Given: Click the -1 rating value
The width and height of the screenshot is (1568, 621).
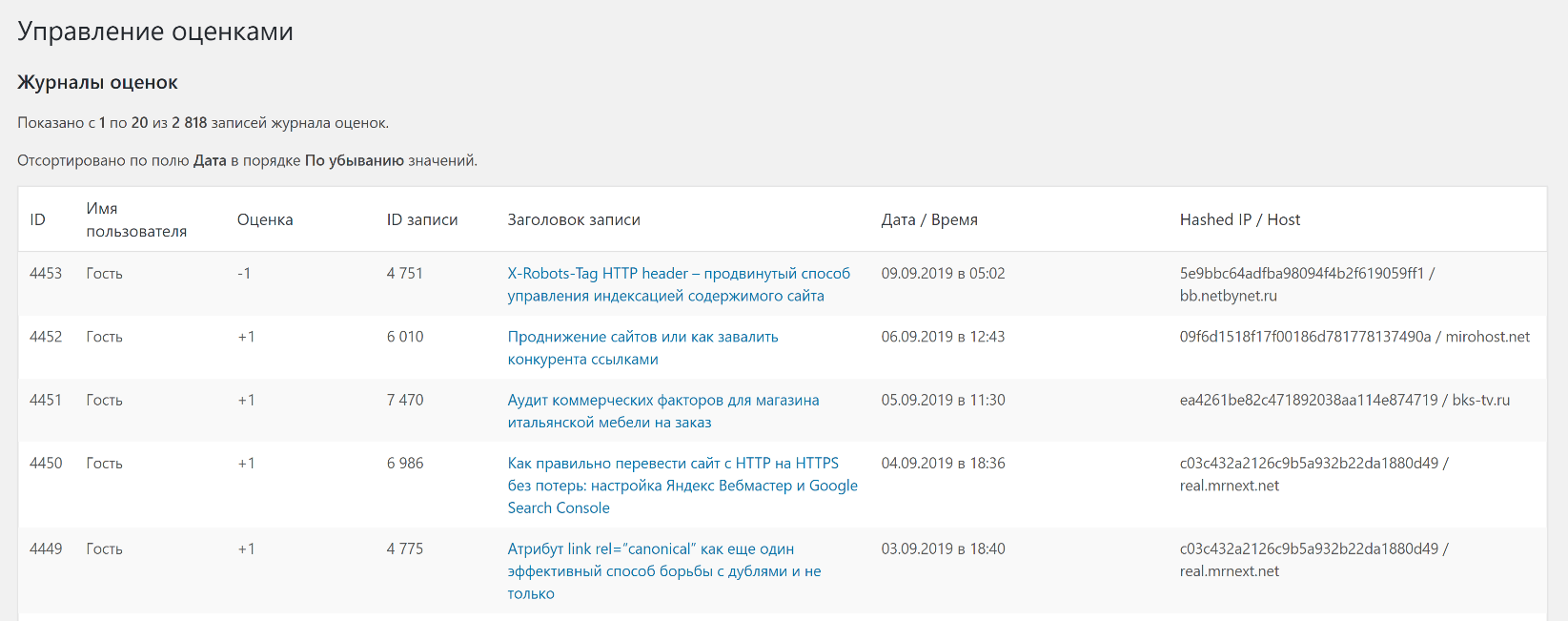Looking at the screenshot, I should click(x=244, y=274).
